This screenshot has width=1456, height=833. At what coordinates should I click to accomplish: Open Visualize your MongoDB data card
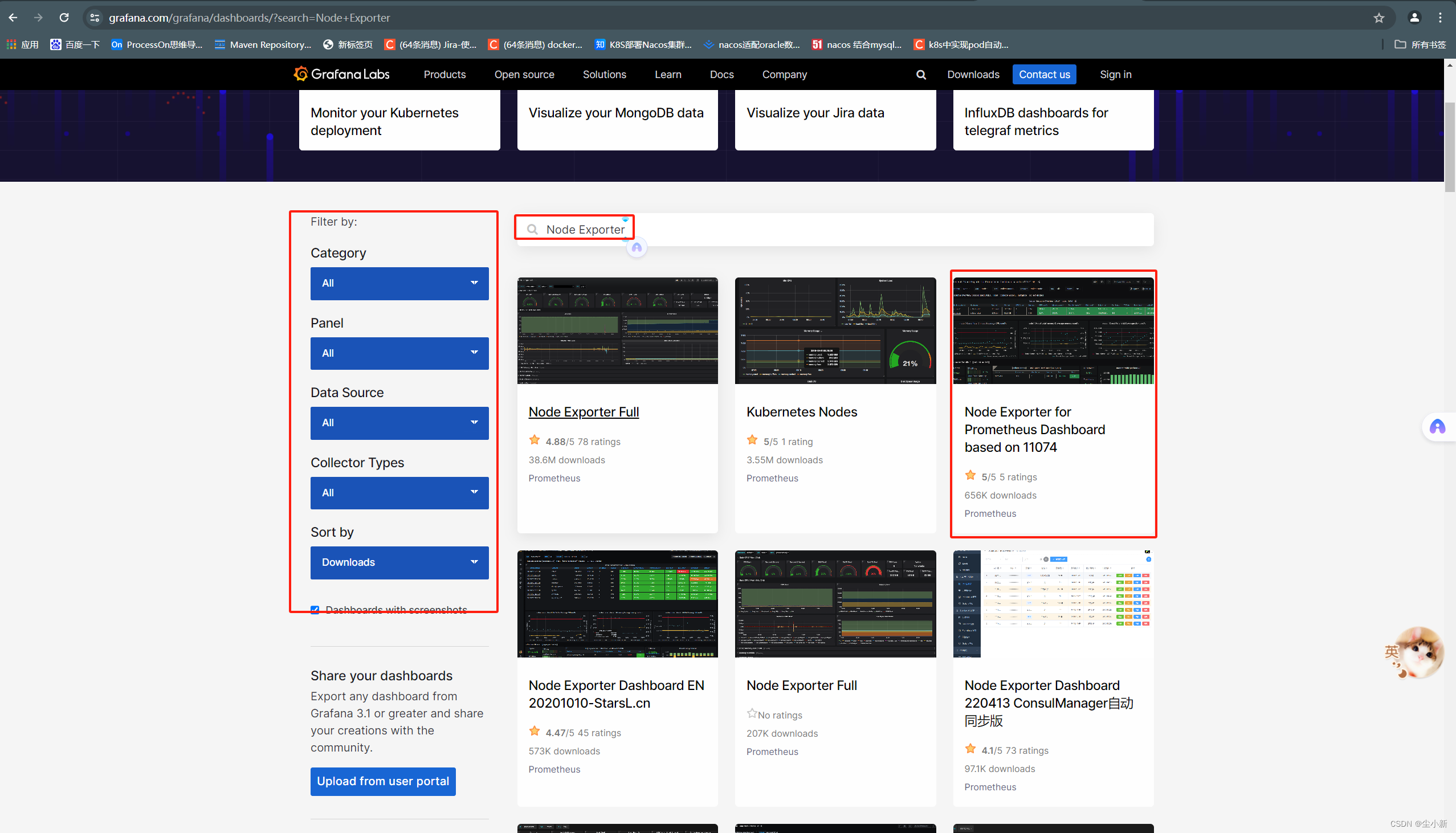pyautogui.click(x=617, y=121)
